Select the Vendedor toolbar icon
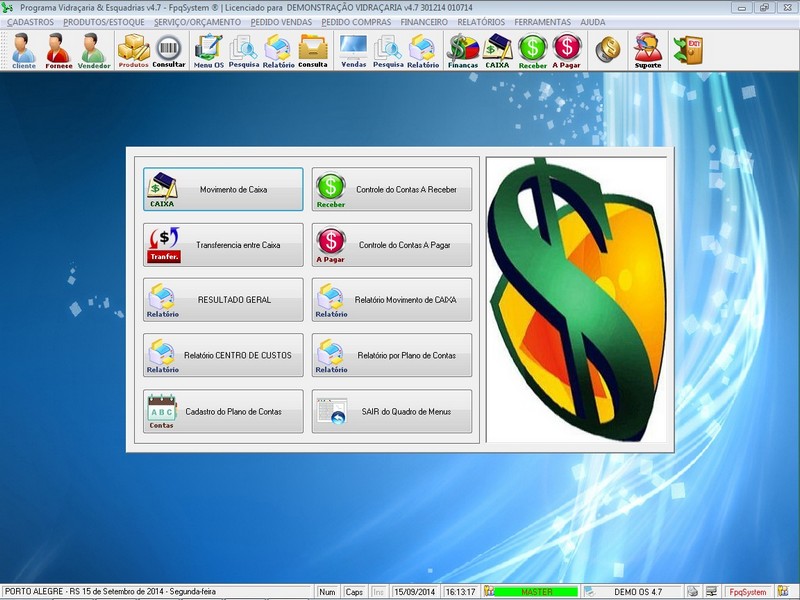Image resolution: width=800 pixels, height=600 pixels. (94, 49)
